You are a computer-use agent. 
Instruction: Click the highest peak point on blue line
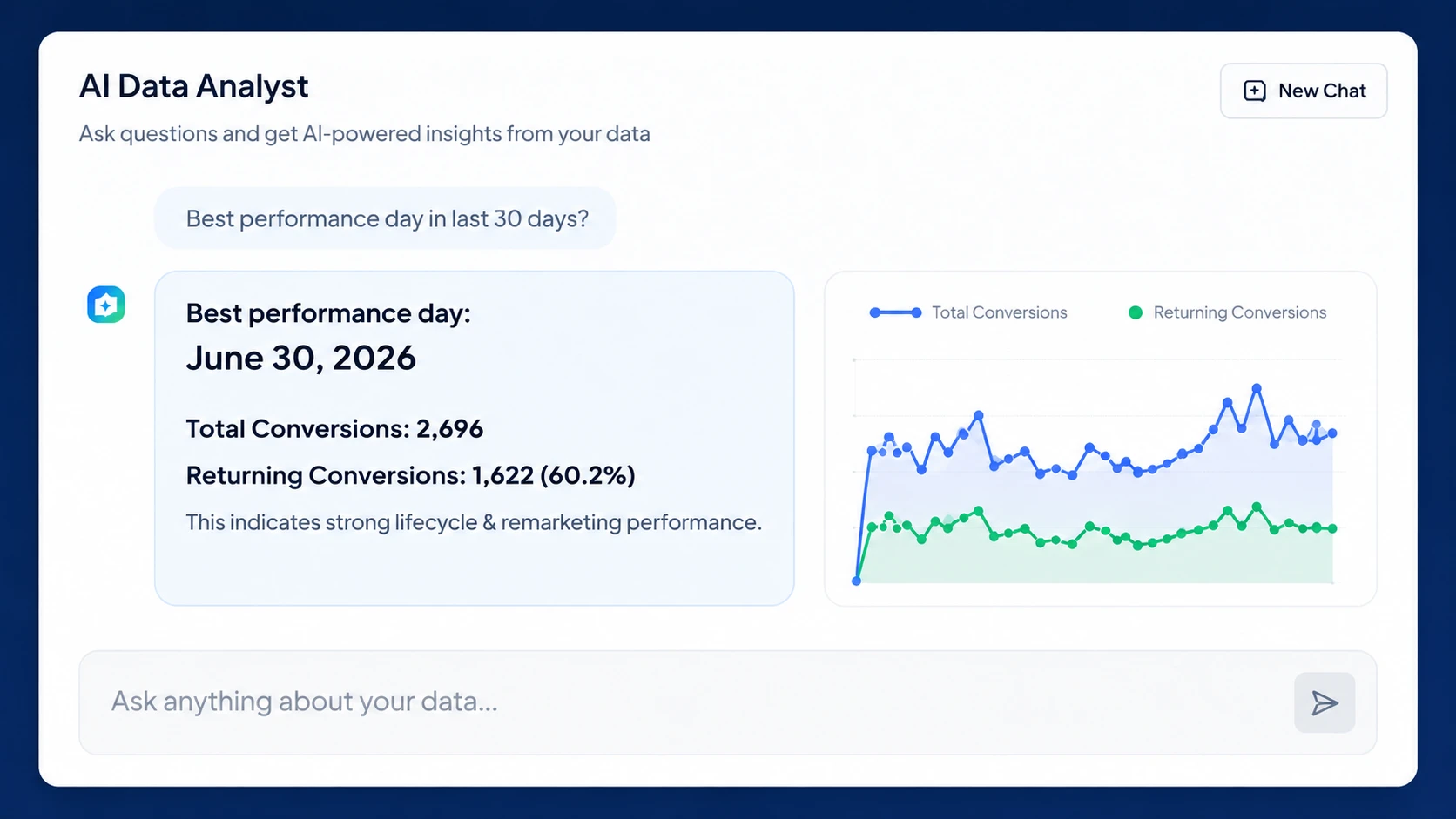coord(1256,388)
